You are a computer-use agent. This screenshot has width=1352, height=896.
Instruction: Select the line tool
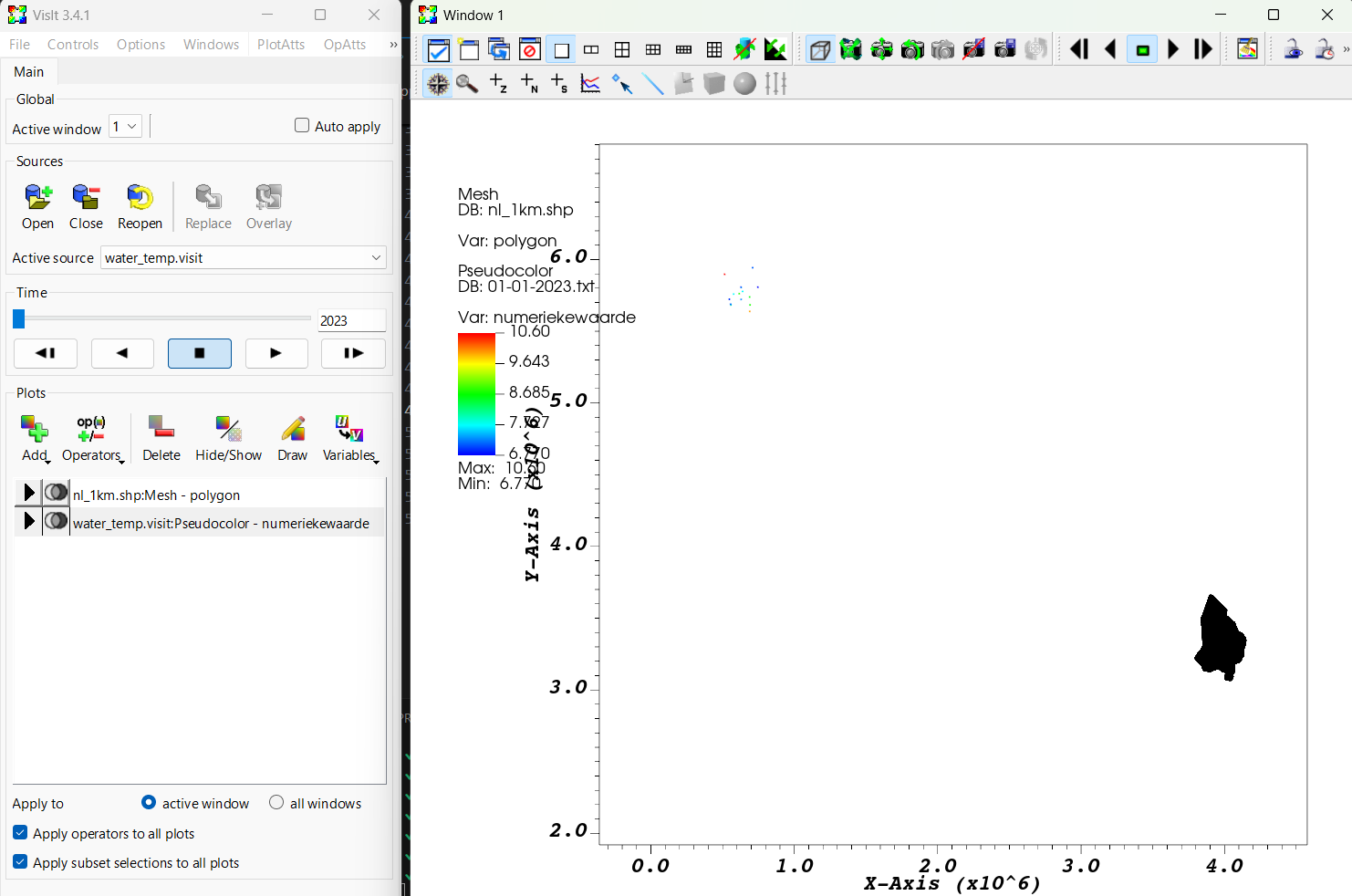pyautogui.click(x=653, y=84)
